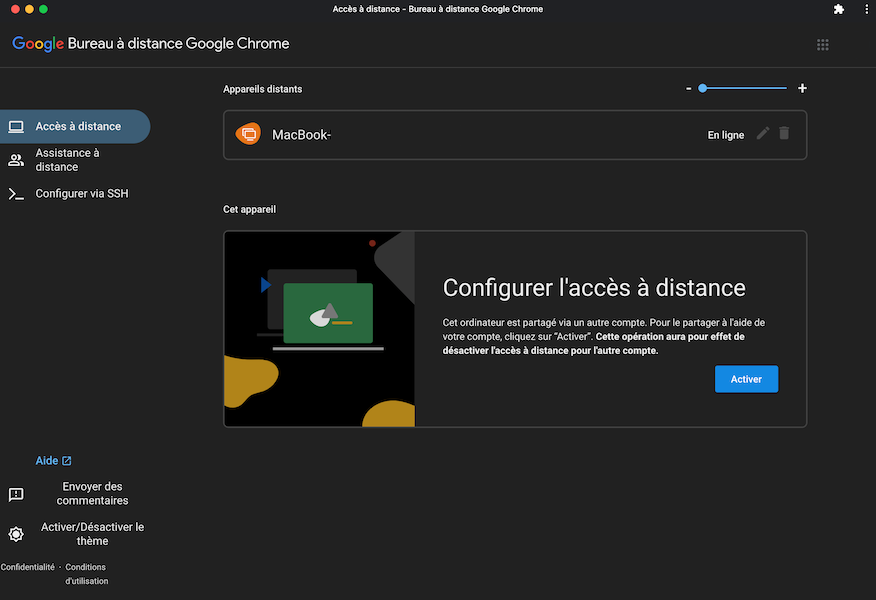
Task: Click the Appareils distants heading
Action: (x=263, y=89)
